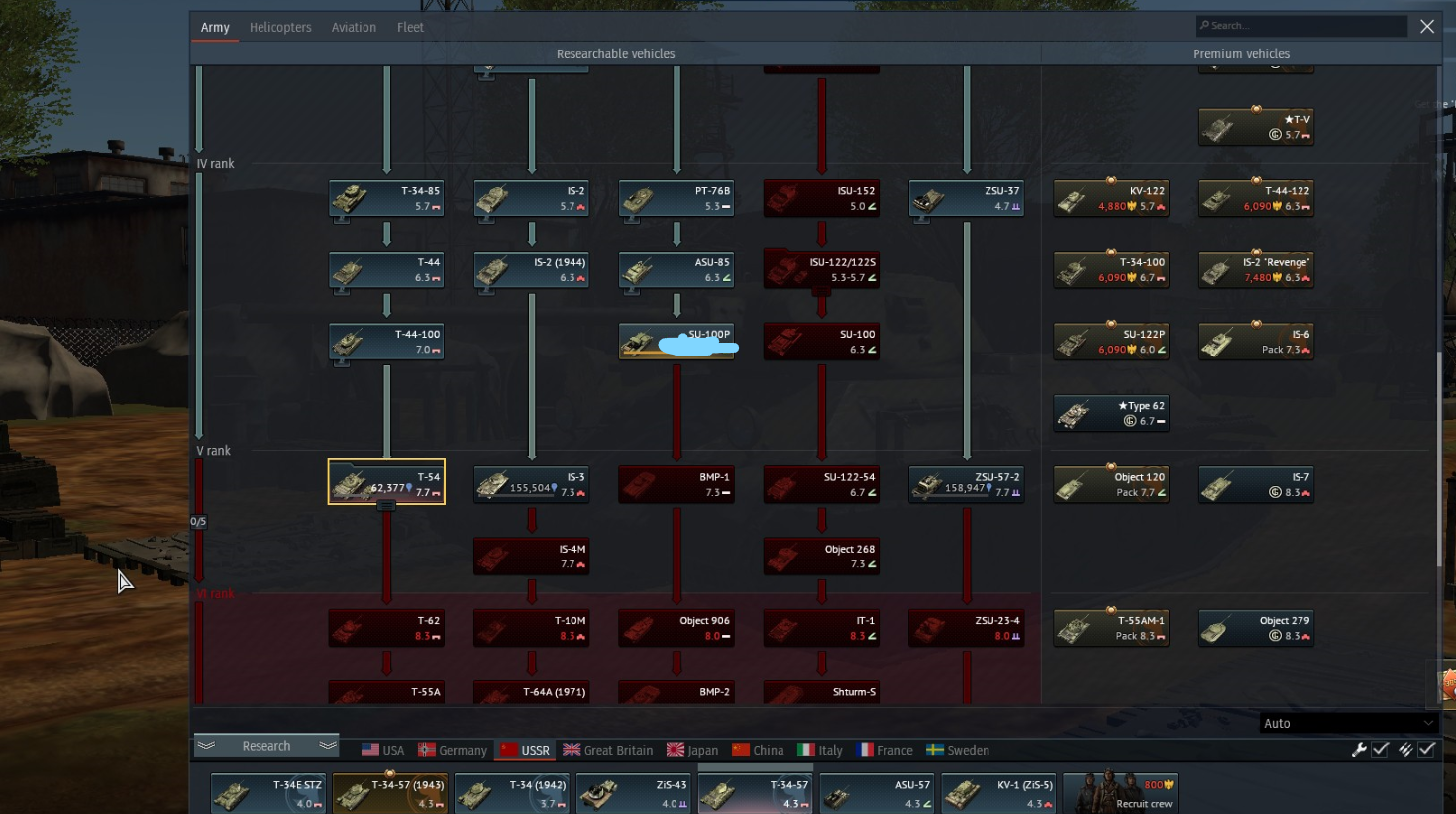Select the SU-100P vehicle card
This screenshot has height=814, width=1456.
[x=676, y=341]
